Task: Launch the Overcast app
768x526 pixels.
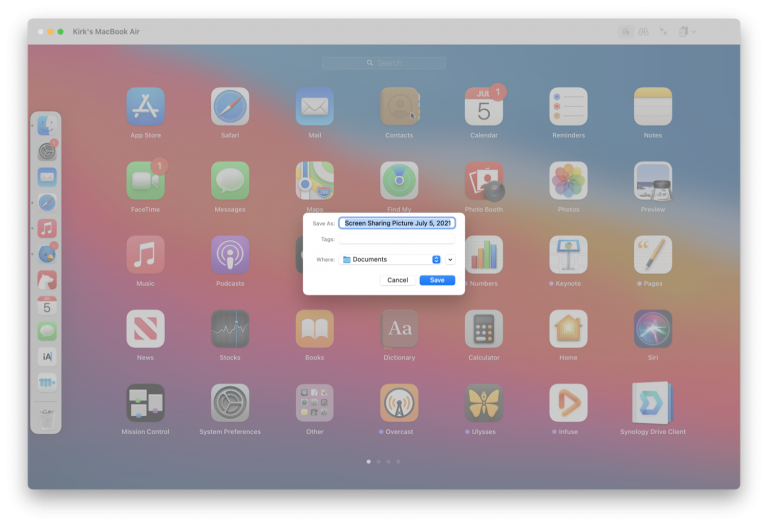Action: pyautogui.click(x=399, y=403)
